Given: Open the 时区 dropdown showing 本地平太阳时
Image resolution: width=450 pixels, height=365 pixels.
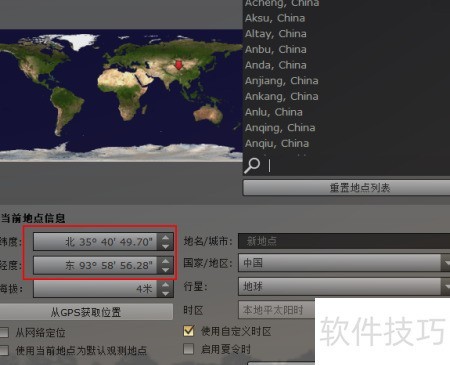Looking at the screenshot, I should [277, 310].
